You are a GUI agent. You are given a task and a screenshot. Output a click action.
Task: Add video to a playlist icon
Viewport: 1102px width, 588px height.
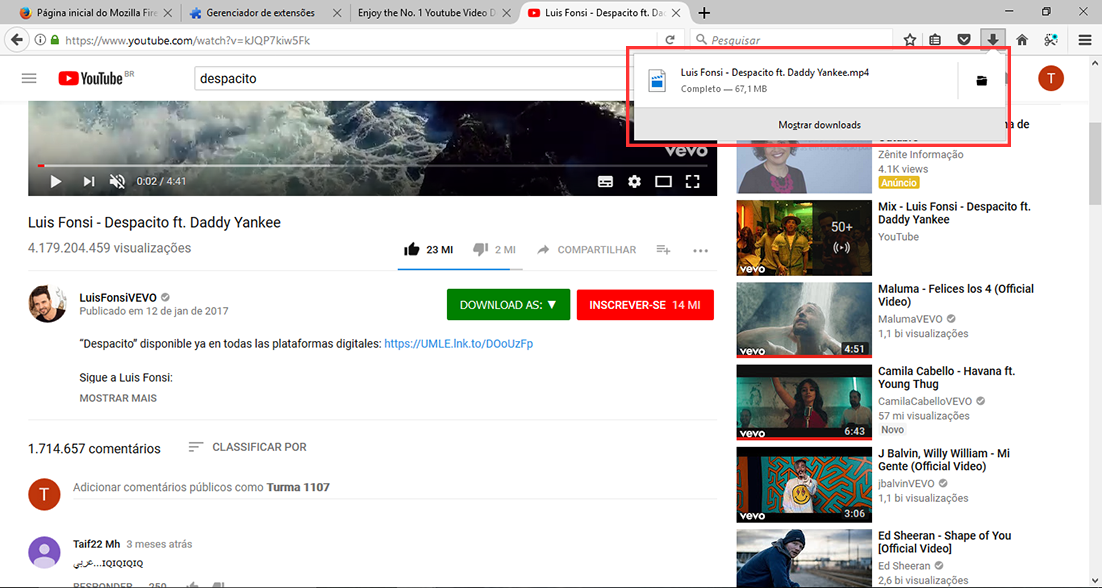663,249
